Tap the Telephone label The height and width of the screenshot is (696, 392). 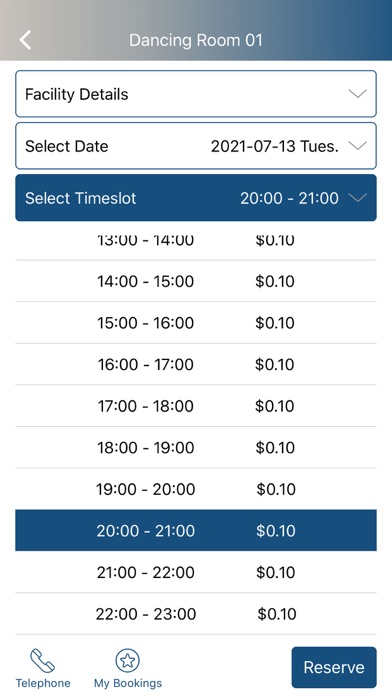point(43,683)
